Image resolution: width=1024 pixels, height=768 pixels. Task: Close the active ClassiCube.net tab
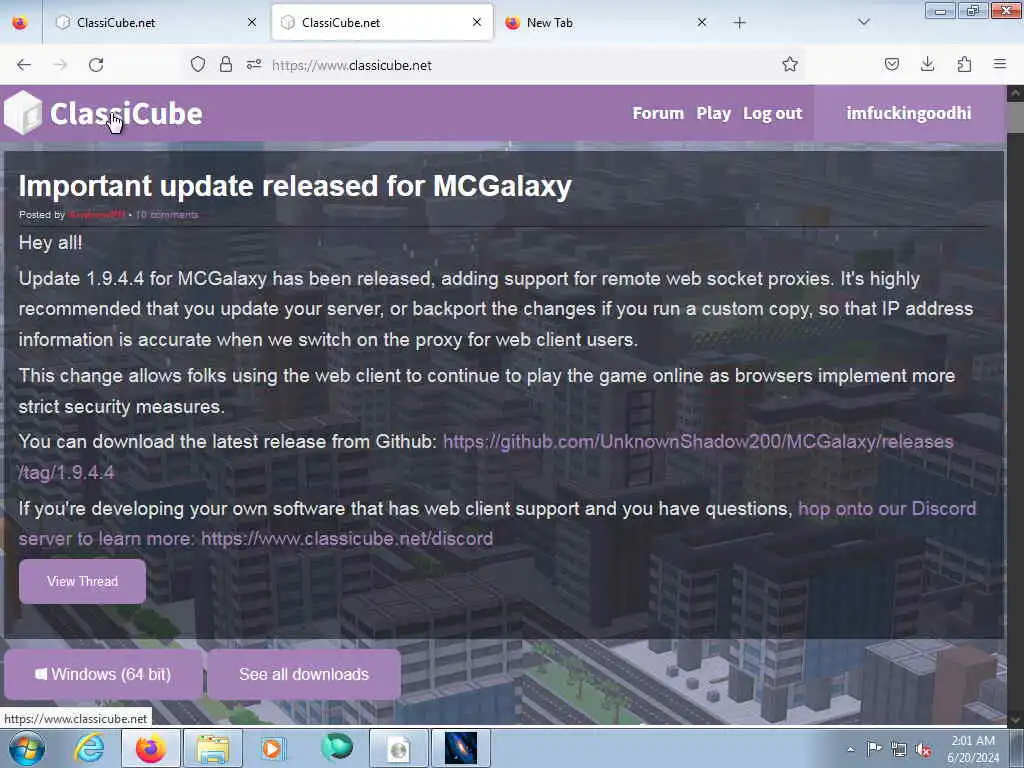477,23
